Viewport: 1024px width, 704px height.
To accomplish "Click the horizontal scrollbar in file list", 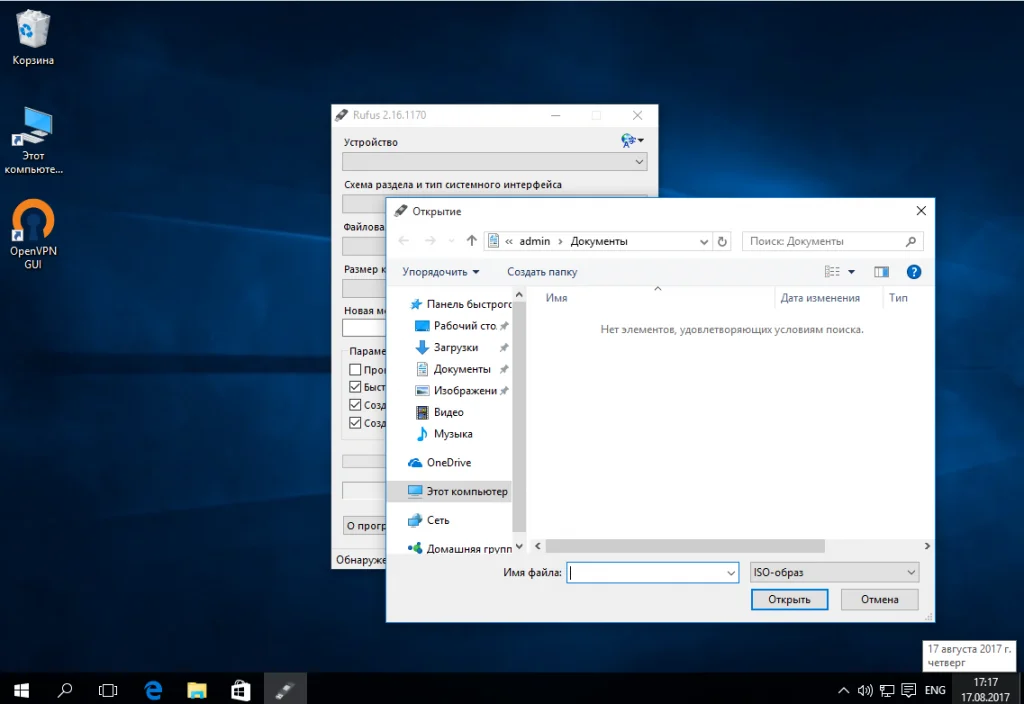I will [685, 546].
